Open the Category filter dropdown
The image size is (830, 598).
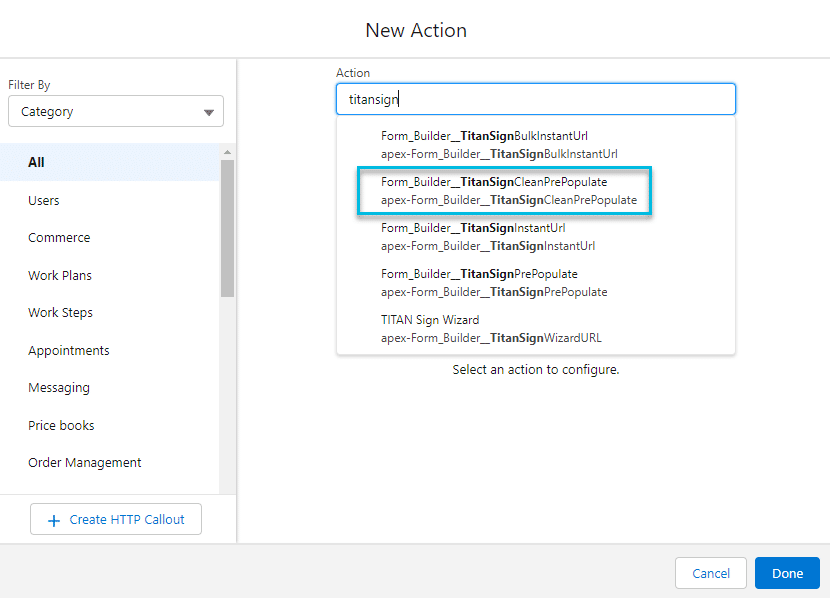[x=115, y=112]
